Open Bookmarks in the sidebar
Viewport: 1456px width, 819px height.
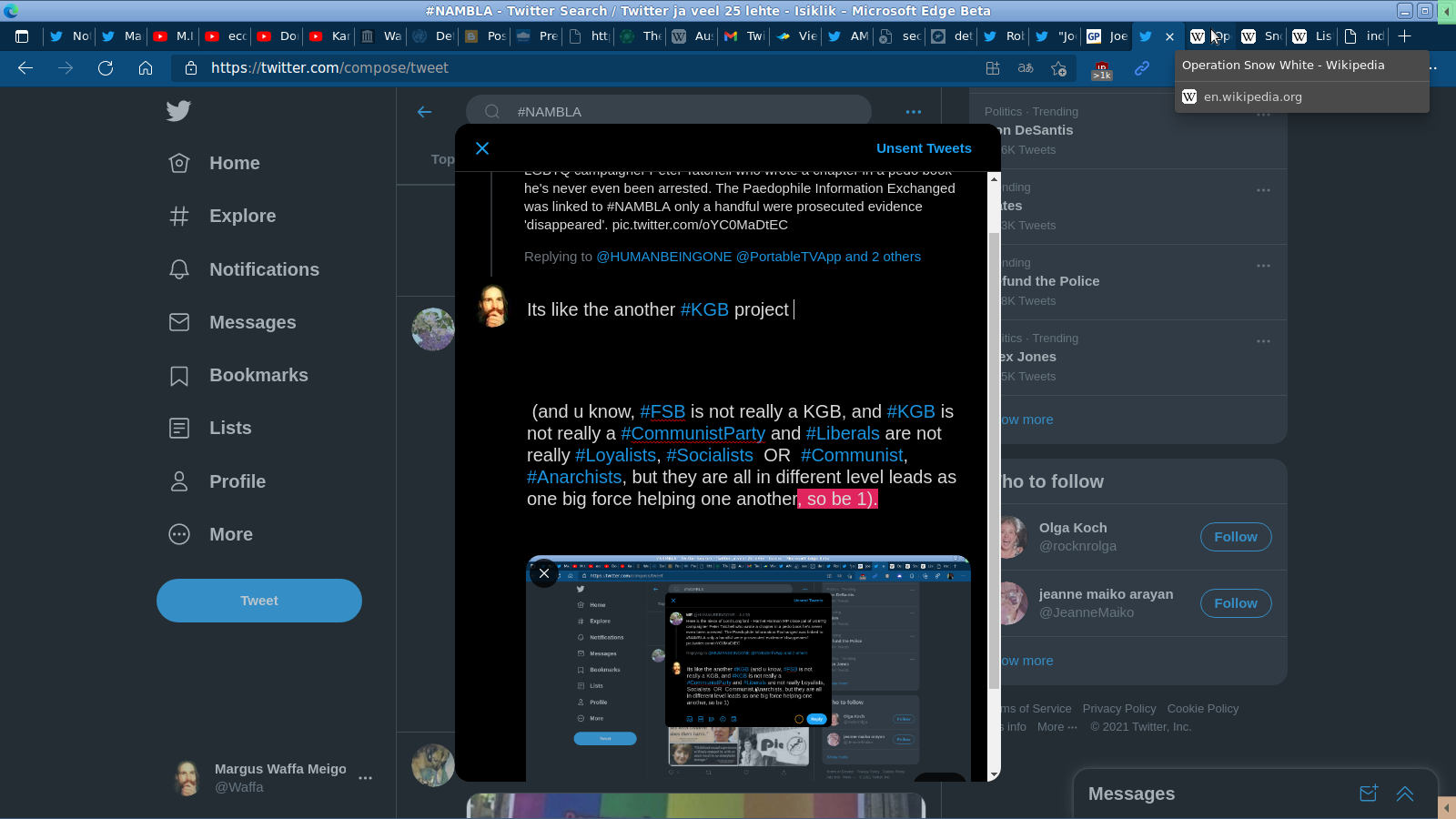click(238, 375)
